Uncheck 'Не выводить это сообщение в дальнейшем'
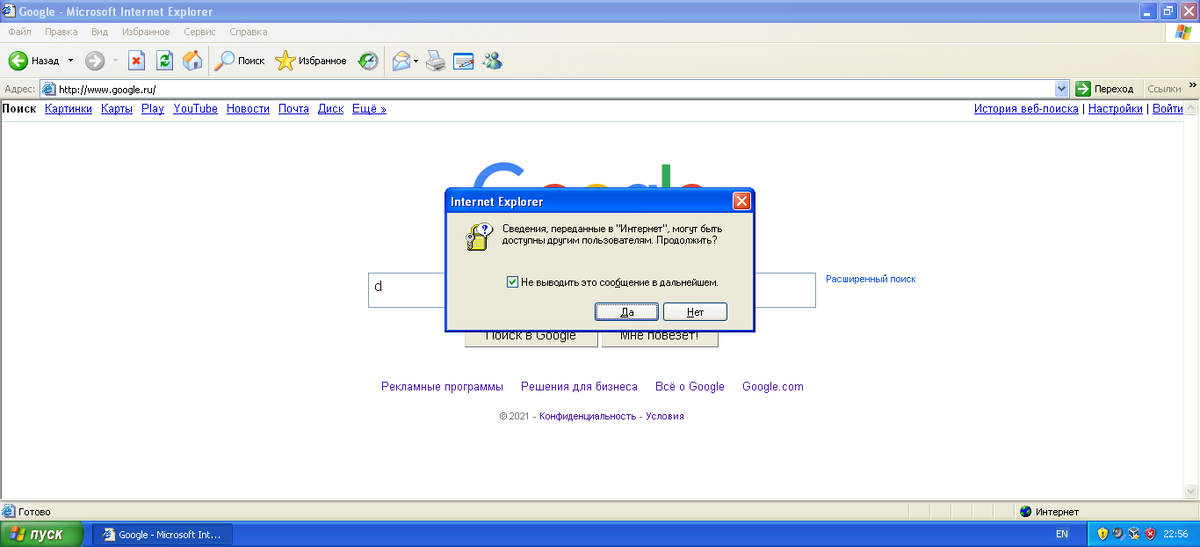 click(x=513, y=283)
